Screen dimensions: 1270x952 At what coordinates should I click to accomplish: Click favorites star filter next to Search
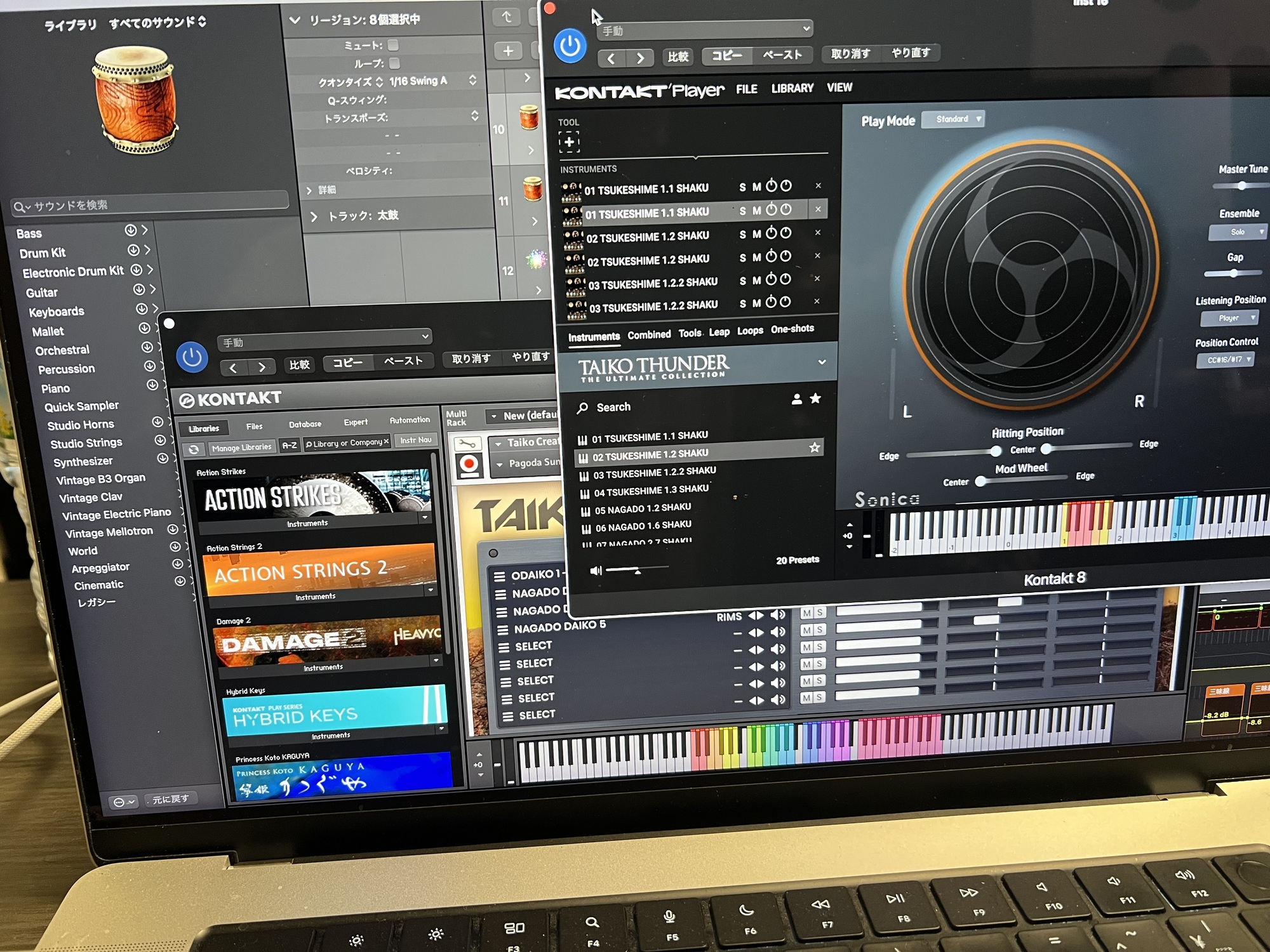point(815,398)
